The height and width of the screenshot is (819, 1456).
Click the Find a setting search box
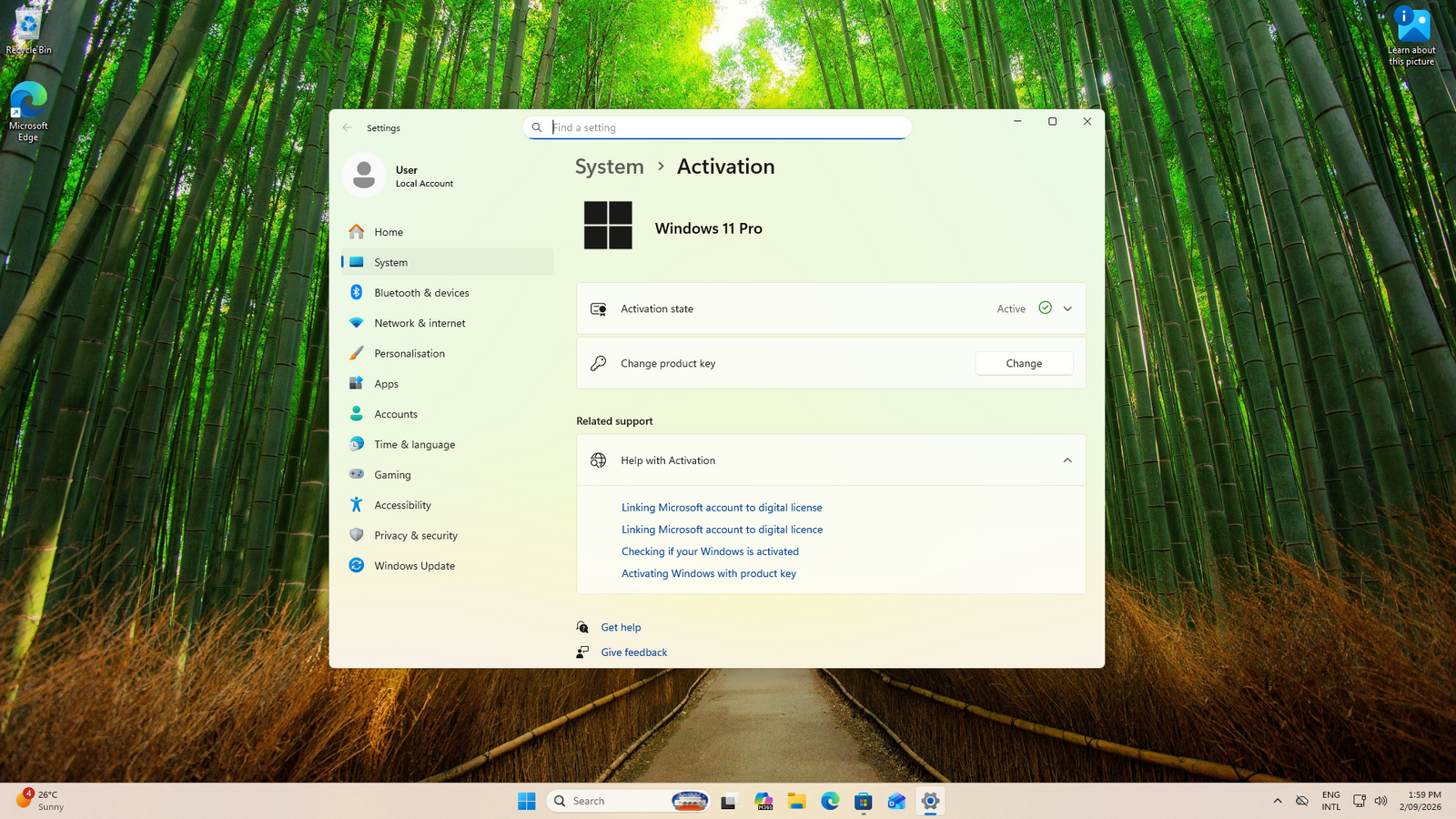717,127
